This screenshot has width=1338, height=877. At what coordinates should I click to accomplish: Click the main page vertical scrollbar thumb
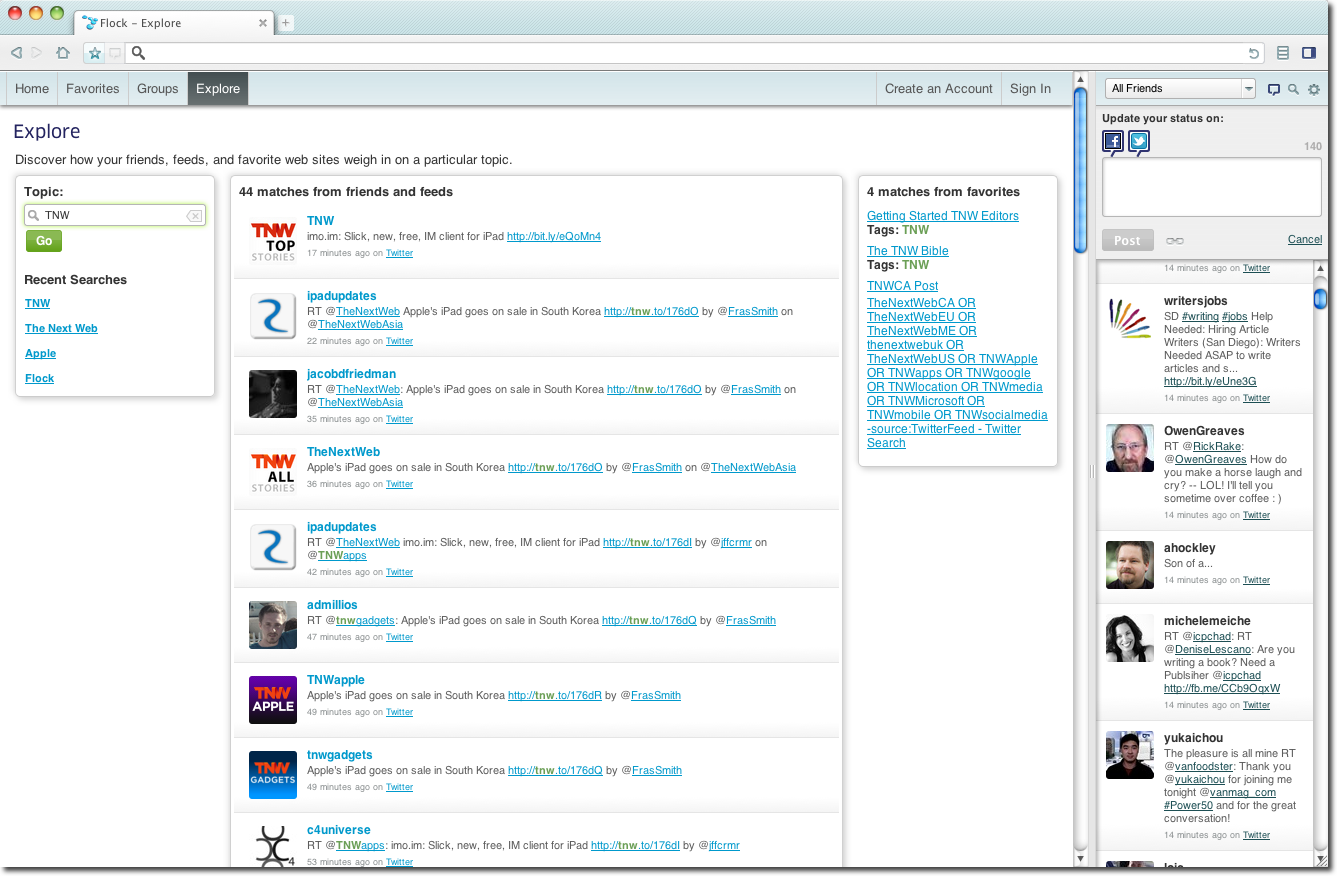(1080, 170)
